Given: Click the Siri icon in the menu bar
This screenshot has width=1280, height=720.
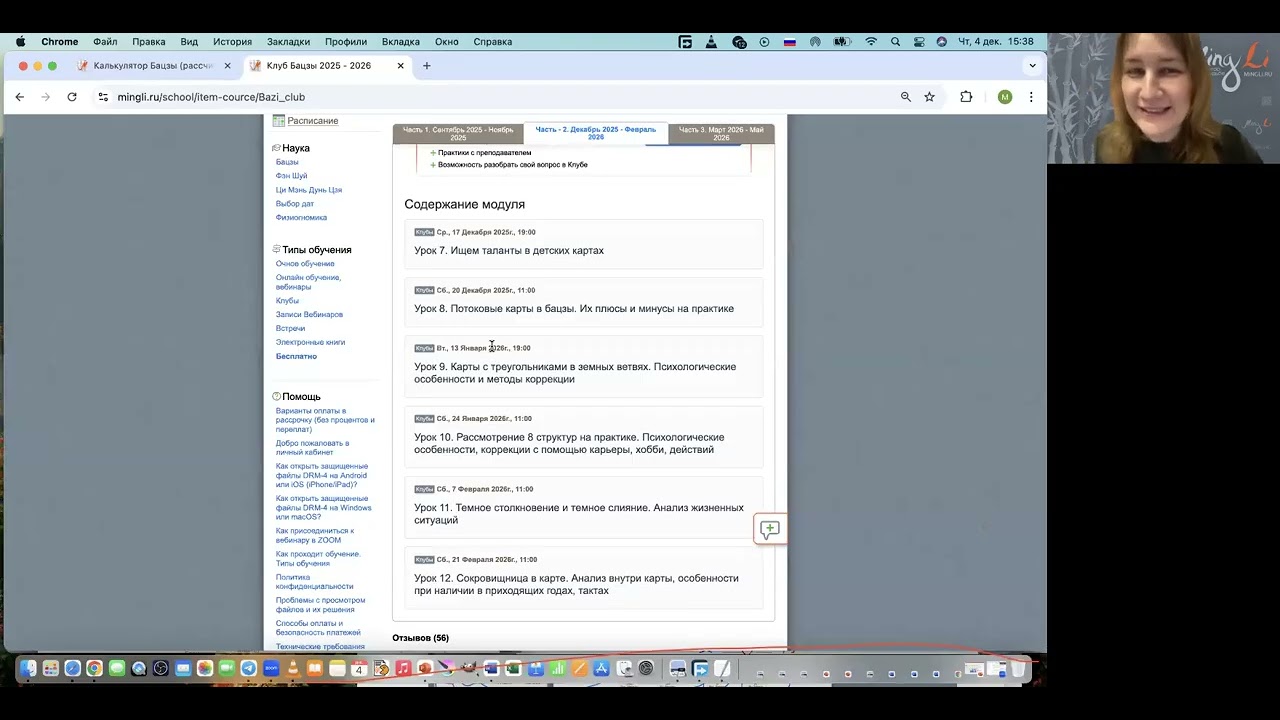Looking at the screenshot, I should 941,42.
